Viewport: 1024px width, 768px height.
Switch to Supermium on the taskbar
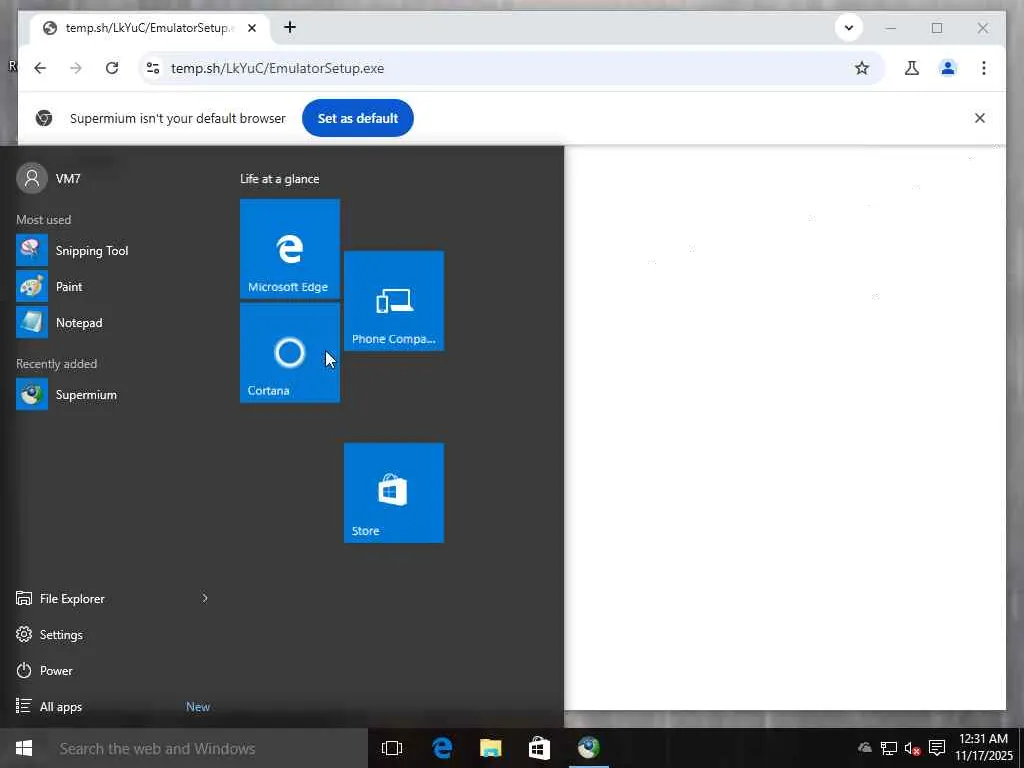(588, 748)
